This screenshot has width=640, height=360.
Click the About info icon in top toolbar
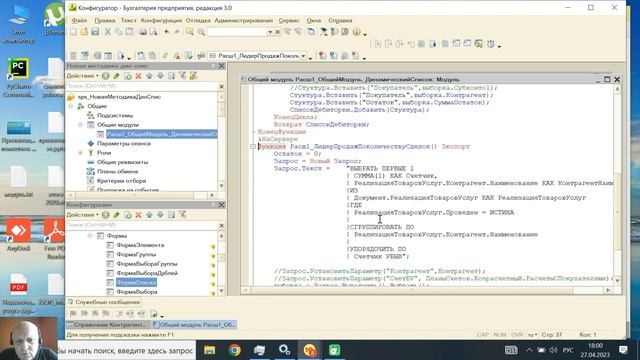point(356,32)
